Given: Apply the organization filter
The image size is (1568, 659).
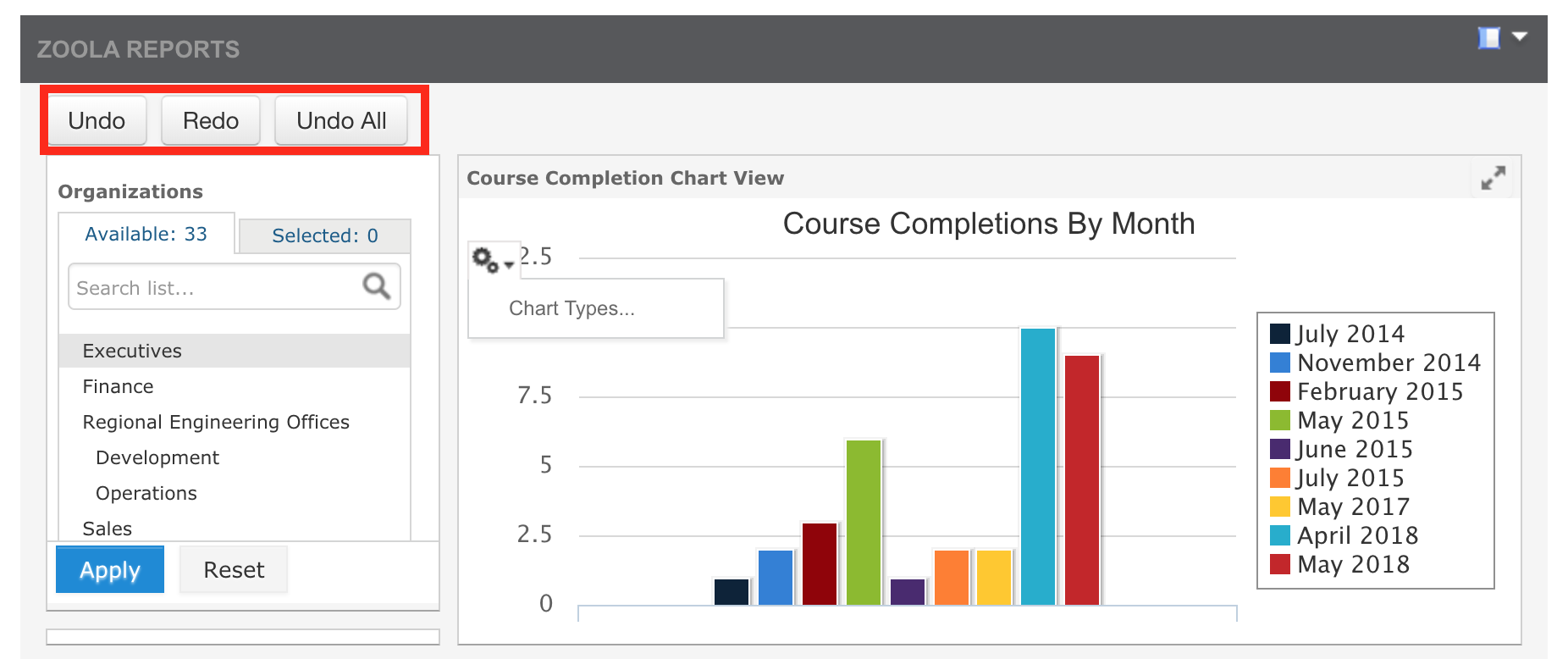Looking at the screenshot, I should click(110, 570).
